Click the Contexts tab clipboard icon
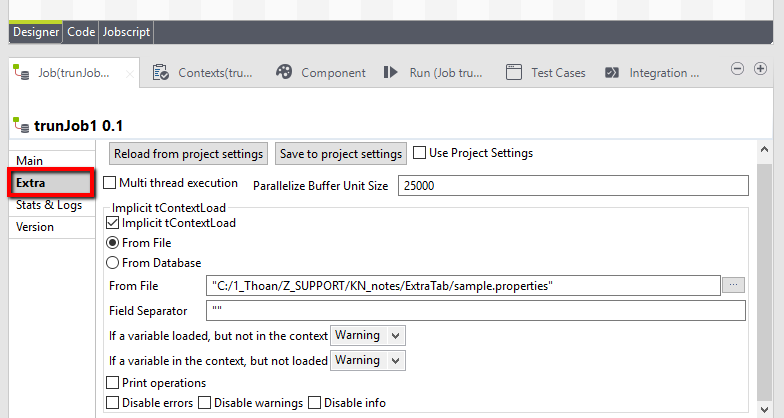Image resolution: width=784 pixels, height=418 pixels. pyautogui.click(x=160, y=73)
